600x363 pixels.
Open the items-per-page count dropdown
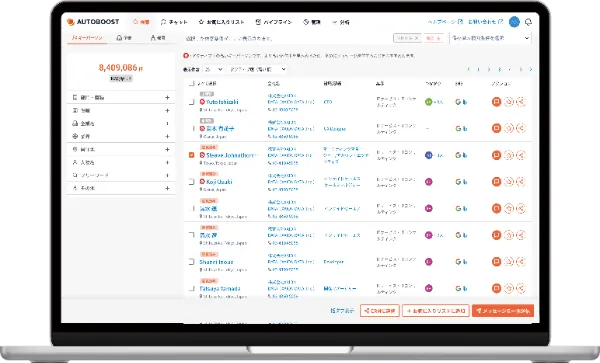click(x=214, y=69)
